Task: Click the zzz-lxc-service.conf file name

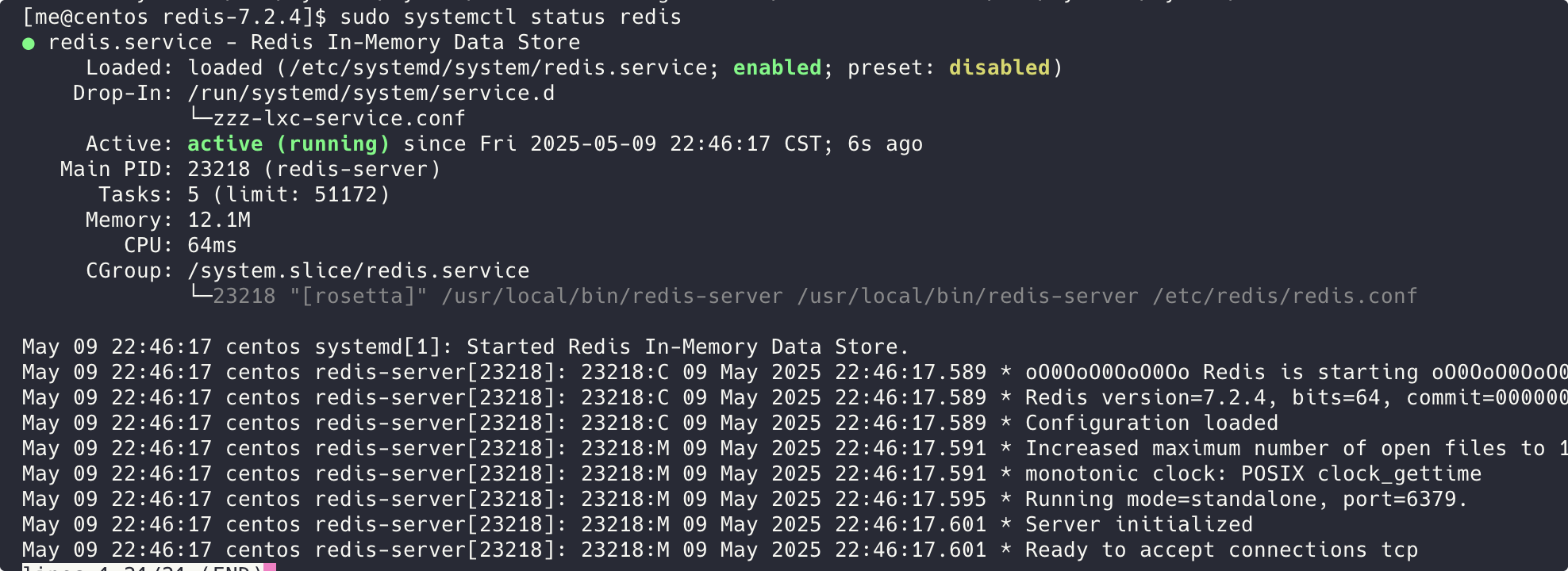Action: click(x=340, y=118)
